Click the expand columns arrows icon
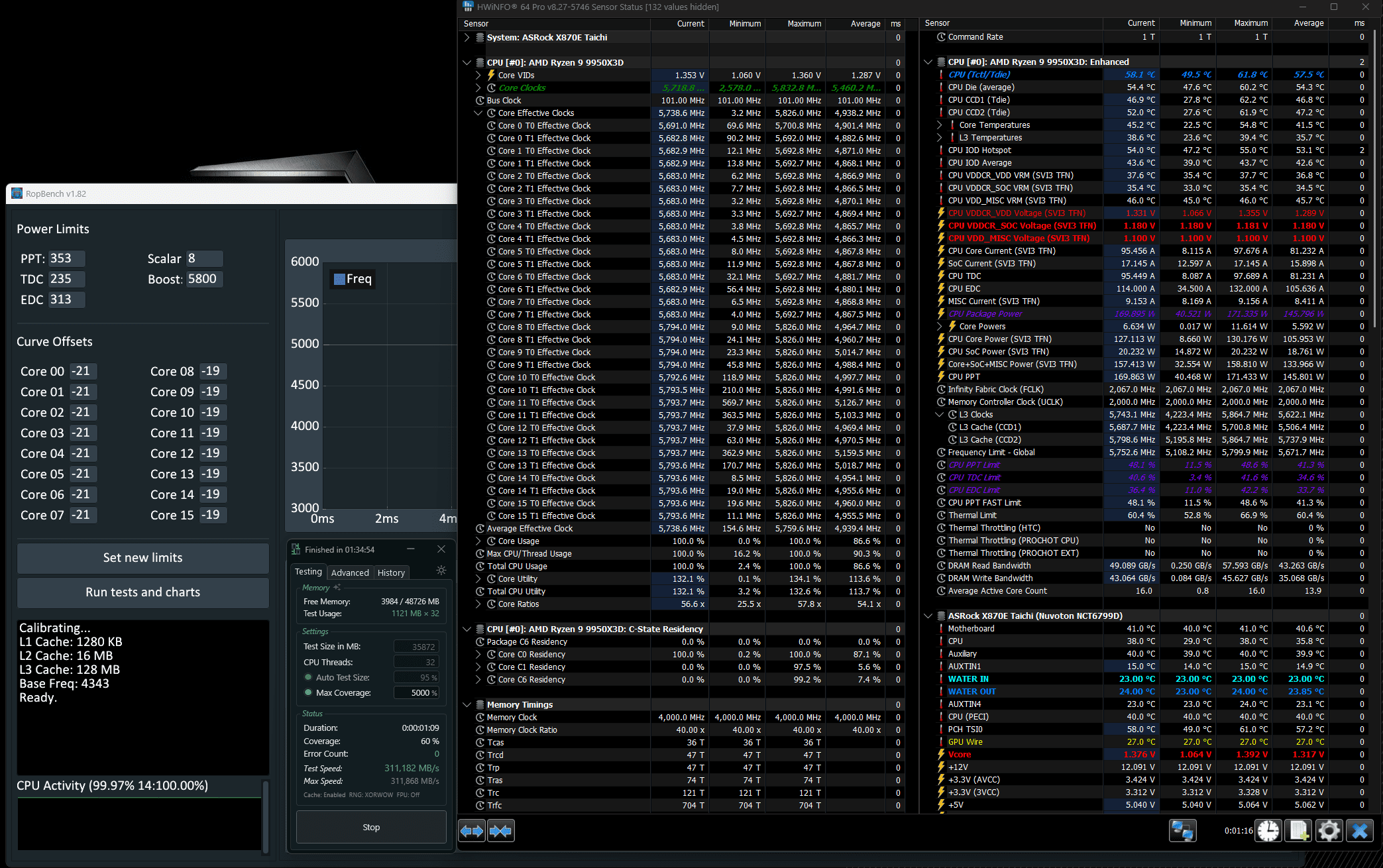This screenshot has width=1383, height=868. (472, 830)
